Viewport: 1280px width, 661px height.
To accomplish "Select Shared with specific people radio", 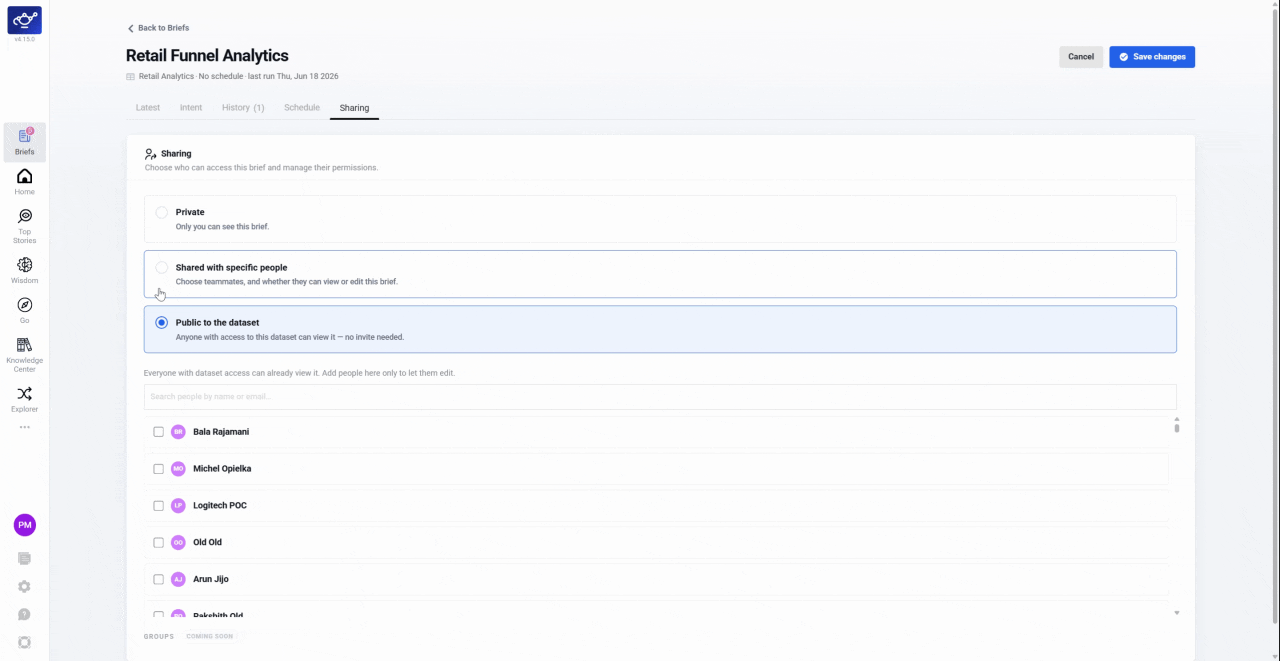I will pyautogui.click(x=161, y=268).
